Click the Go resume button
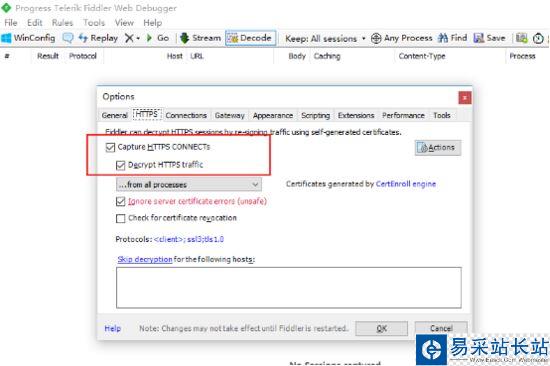Screen dimensions: 550x366 point(157,38)
